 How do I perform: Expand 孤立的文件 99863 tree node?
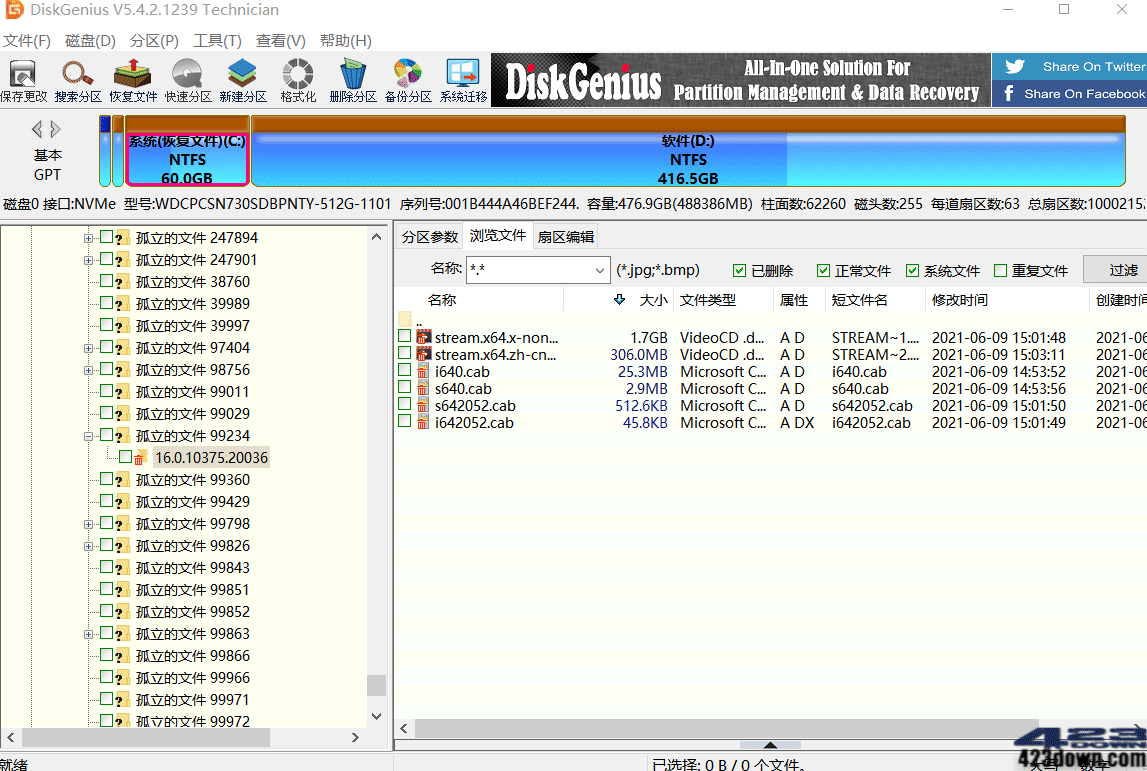coord(88,634)
